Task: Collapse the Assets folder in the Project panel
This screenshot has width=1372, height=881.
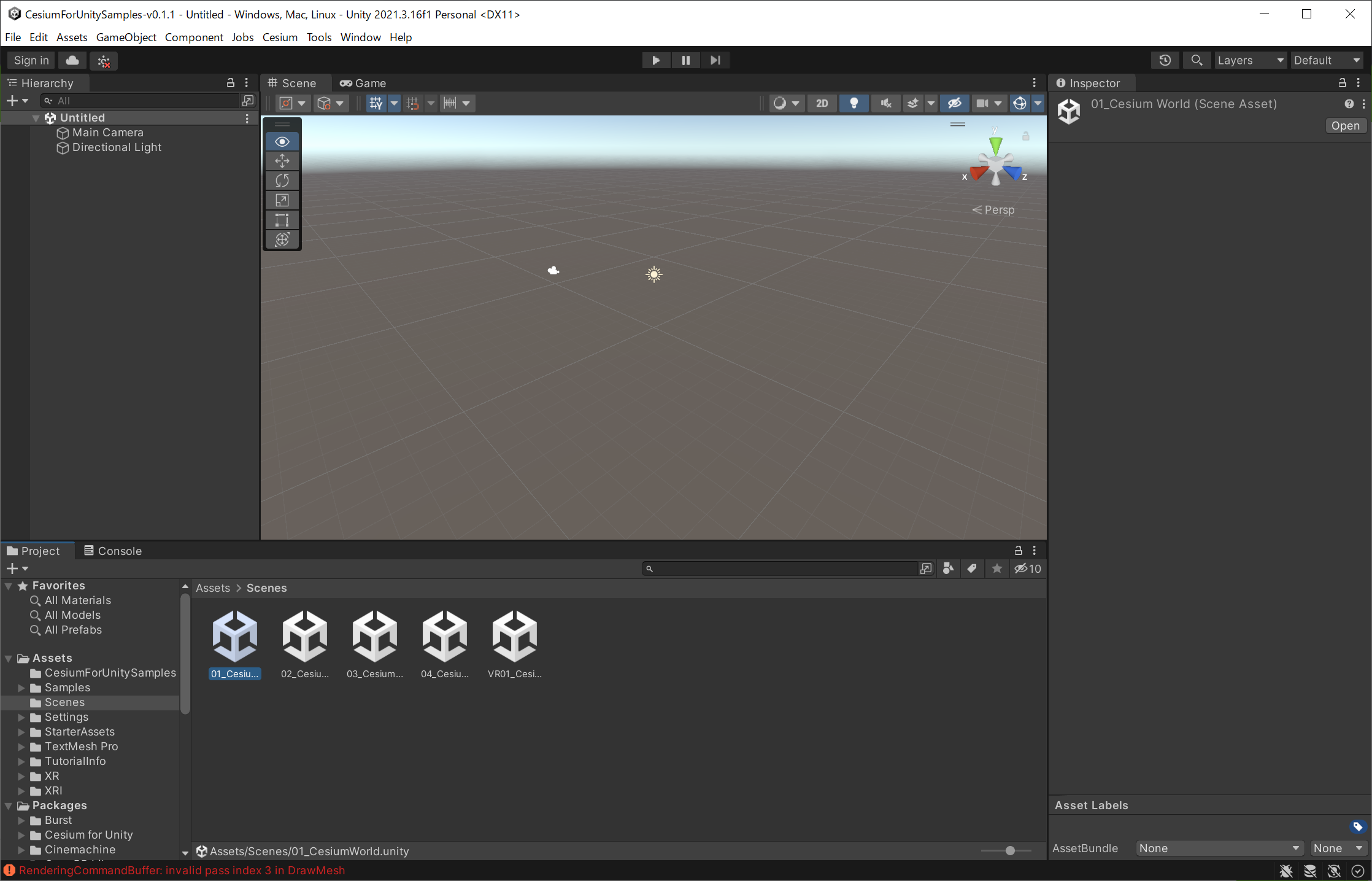Action: pos(8,658)
